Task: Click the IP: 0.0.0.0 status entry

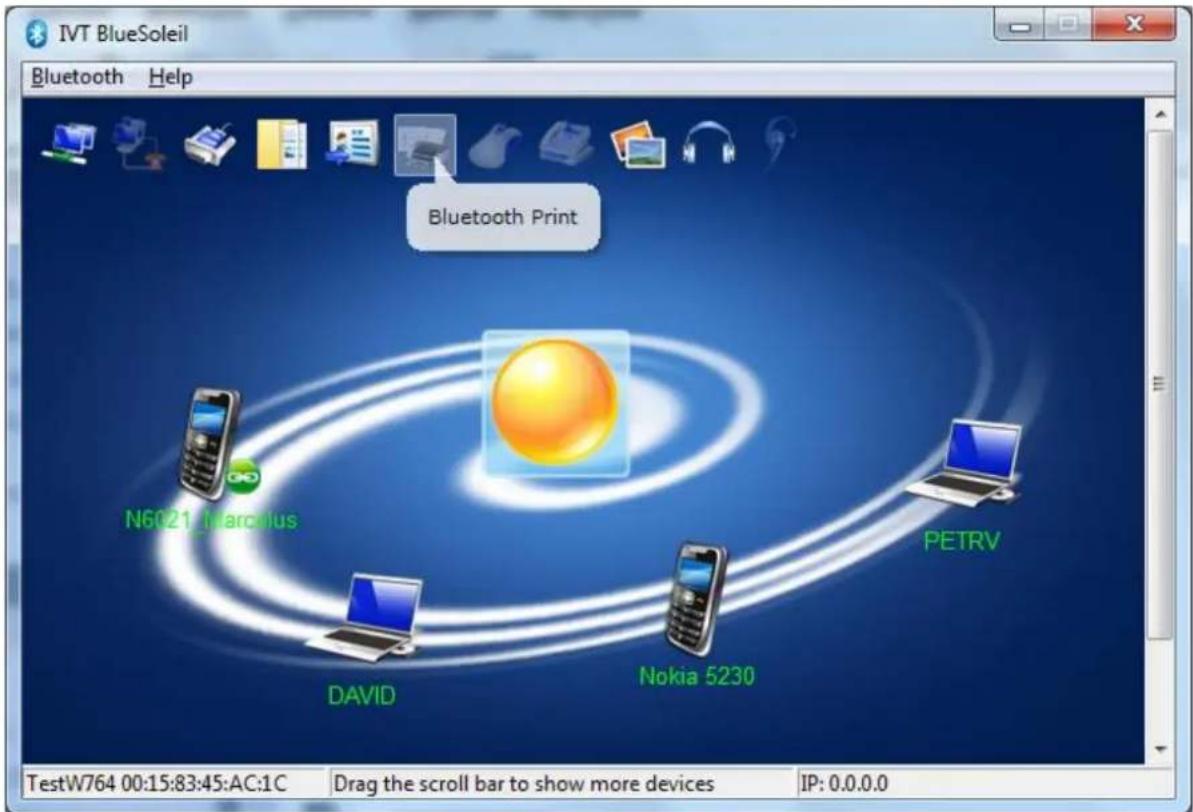Action: 844,783
